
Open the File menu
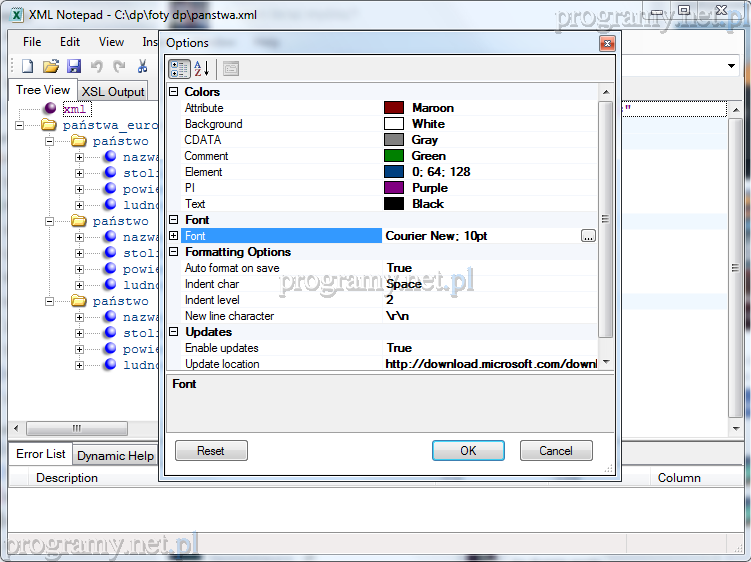[32, 42]
